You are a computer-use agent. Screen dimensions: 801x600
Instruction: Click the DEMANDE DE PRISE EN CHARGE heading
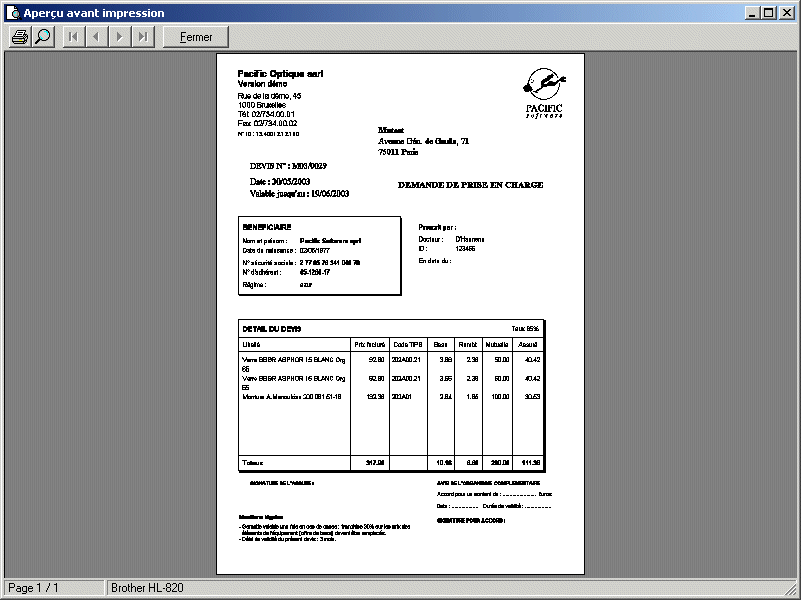[470, 185]
